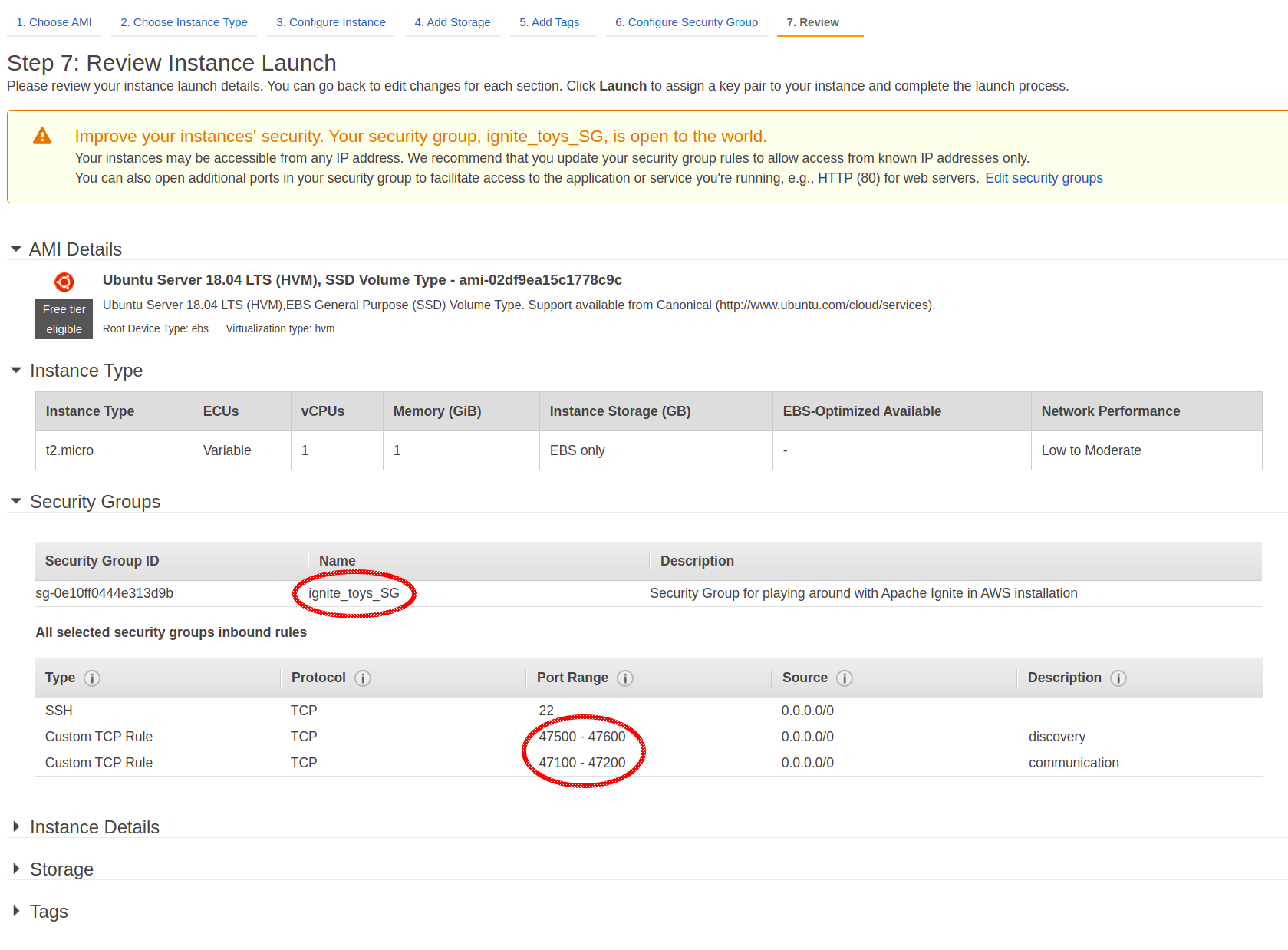
Task: Click the info icon next to Type
Action: [92, 678]
